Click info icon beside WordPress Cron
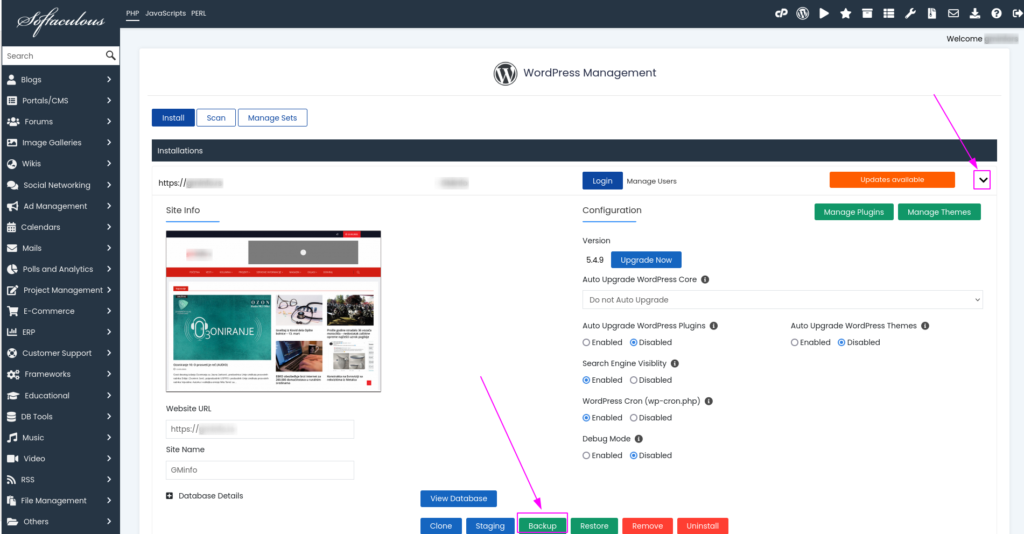 click(709, 401)
